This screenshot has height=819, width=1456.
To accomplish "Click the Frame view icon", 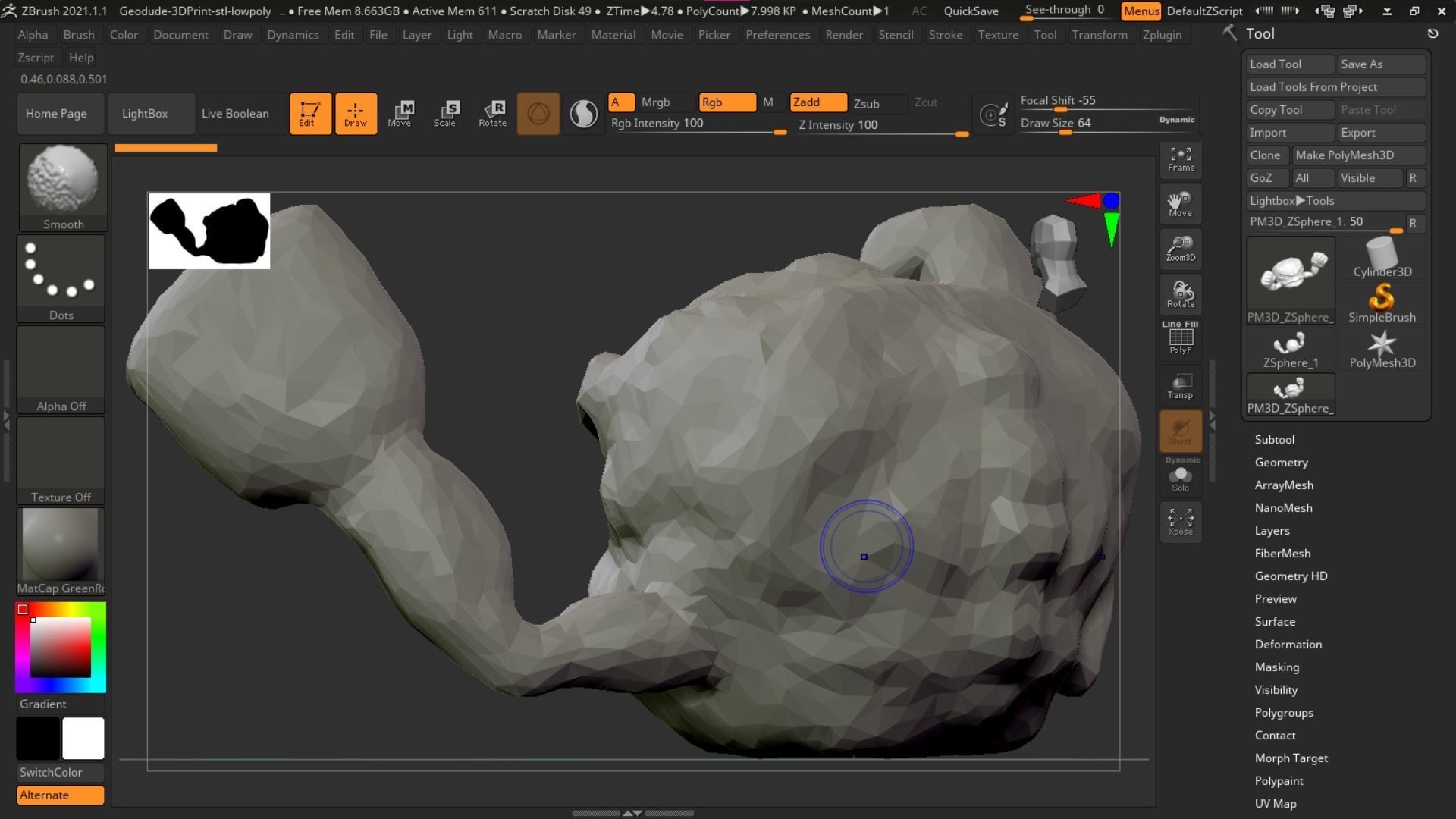I will (1181, 159).
